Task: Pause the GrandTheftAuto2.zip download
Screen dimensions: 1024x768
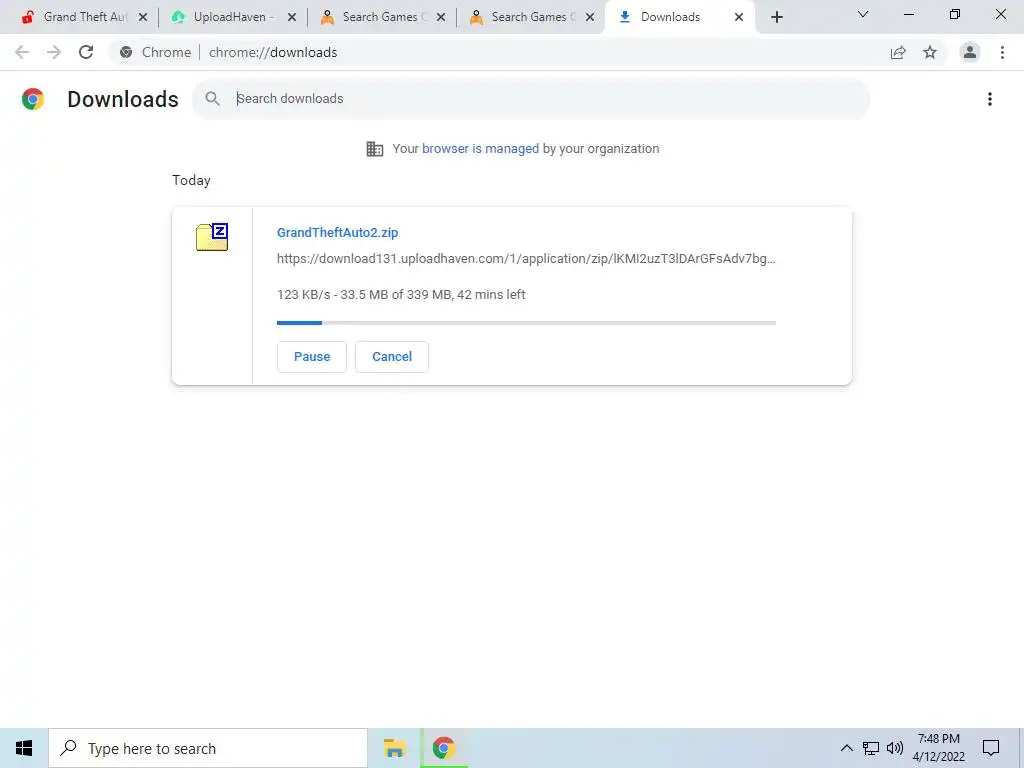Action: [312, 357]
